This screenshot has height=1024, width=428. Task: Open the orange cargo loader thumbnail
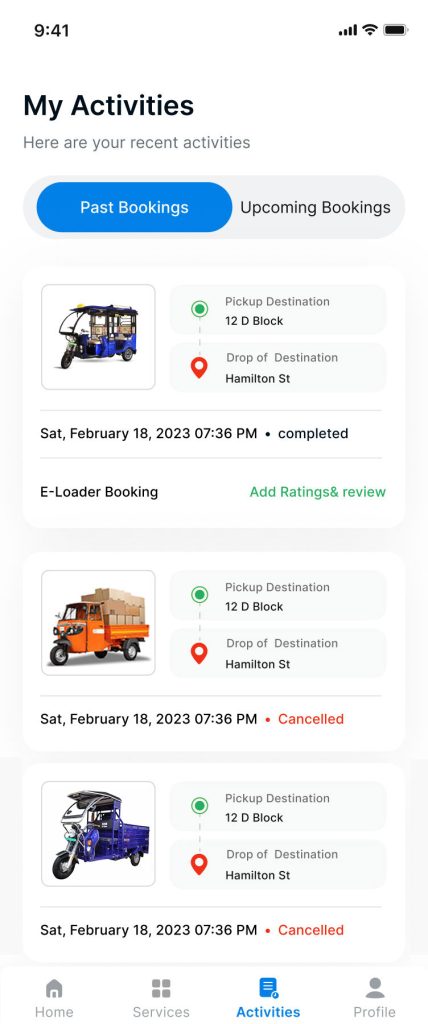pos(98,622)
